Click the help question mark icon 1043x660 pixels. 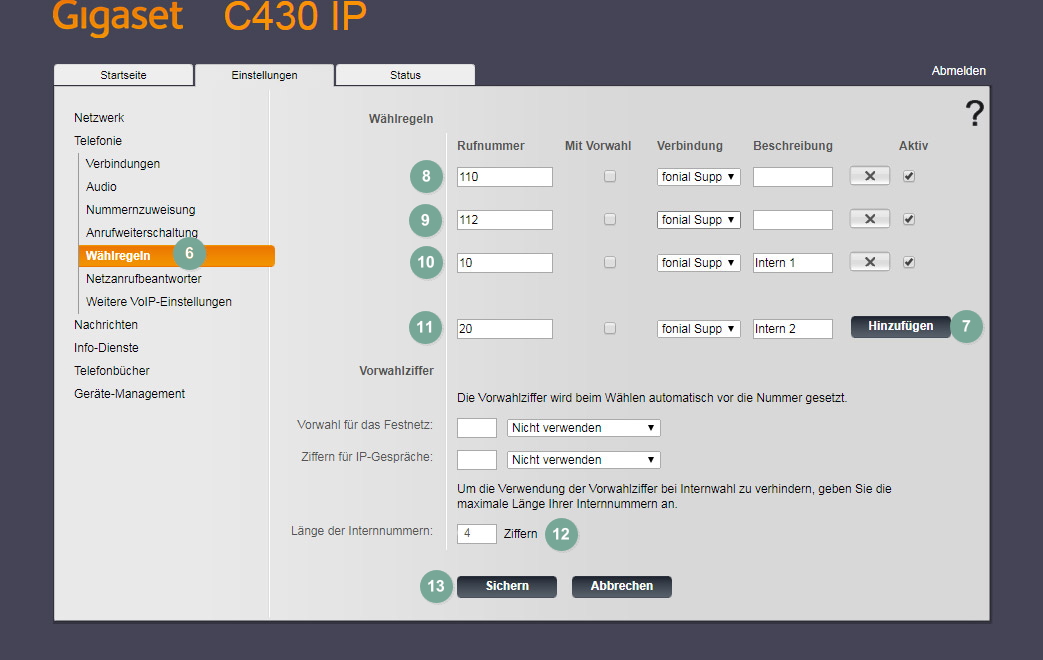click(974, 114)
